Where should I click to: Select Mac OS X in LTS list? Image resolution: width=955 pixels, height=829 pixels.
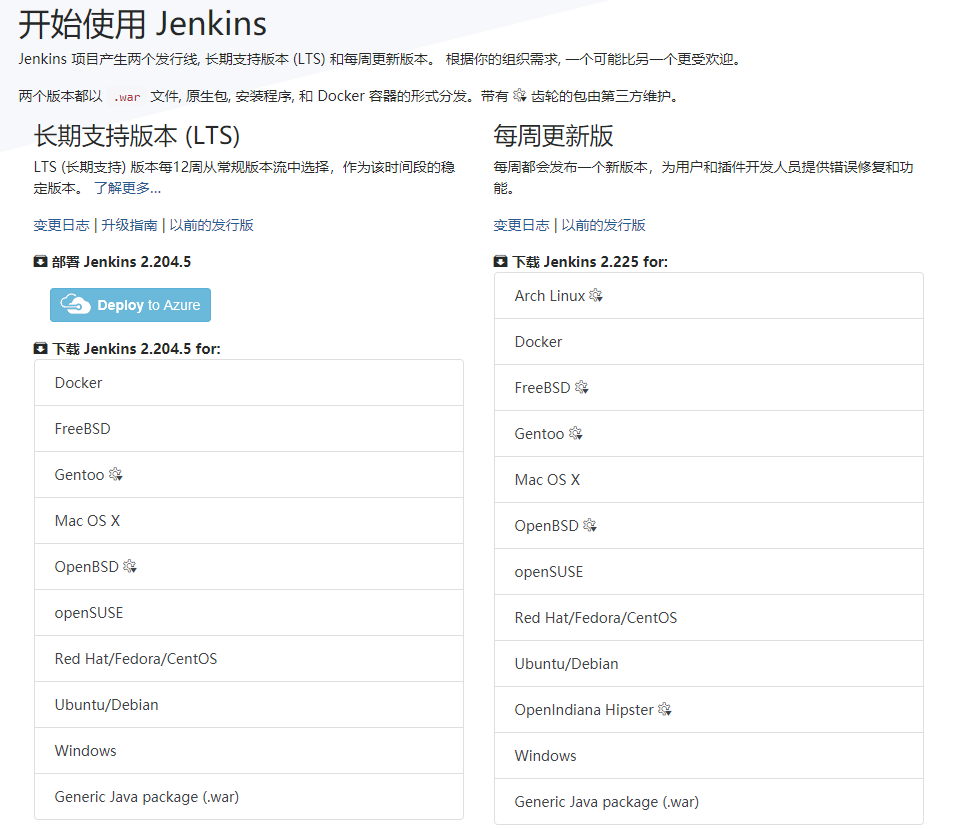[x=249, y=521]
